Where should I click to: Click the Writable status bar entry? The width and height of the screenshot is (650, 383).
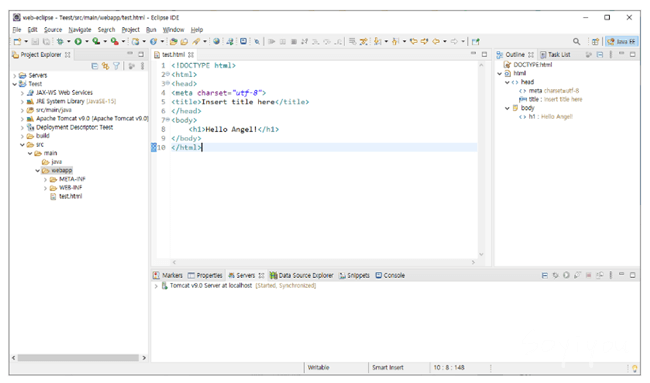pyautogui.click(x=318, y=368)
